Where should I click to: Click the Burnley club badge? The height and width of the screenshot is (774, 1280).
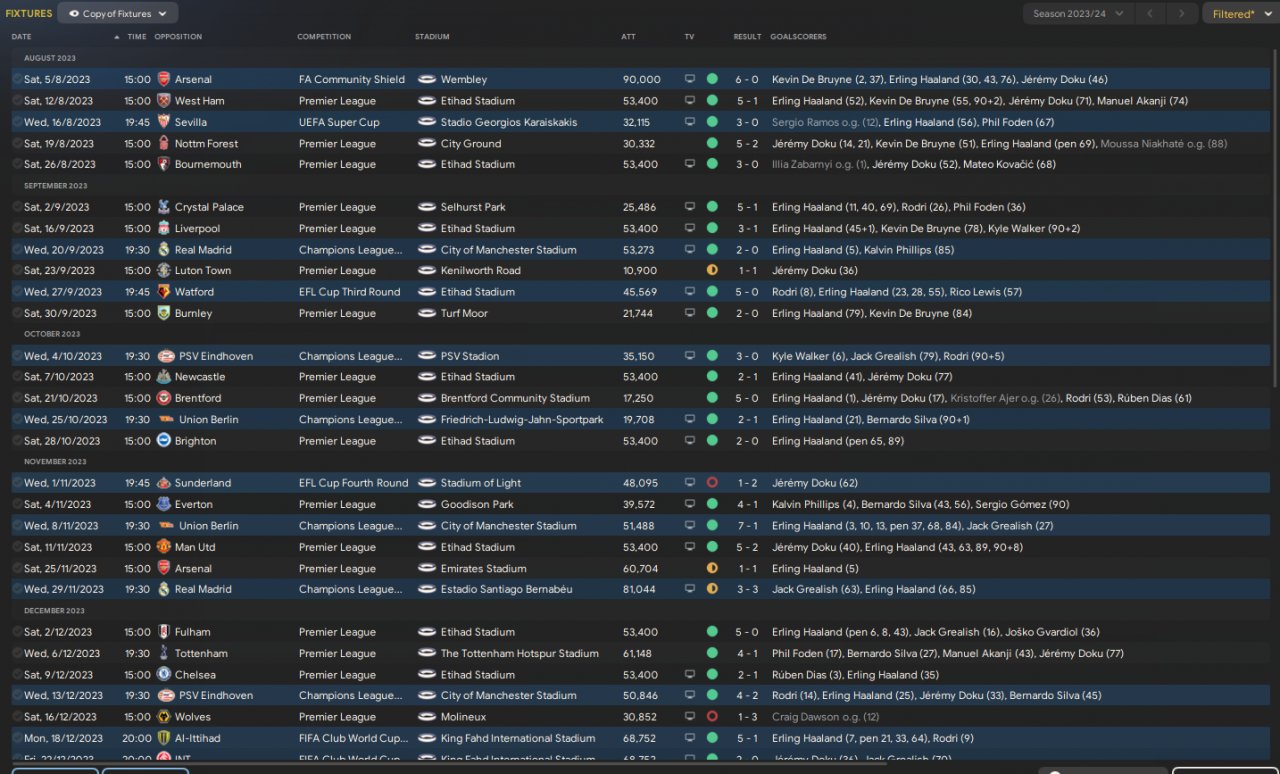pyautogui.click(x=164, y=313)
